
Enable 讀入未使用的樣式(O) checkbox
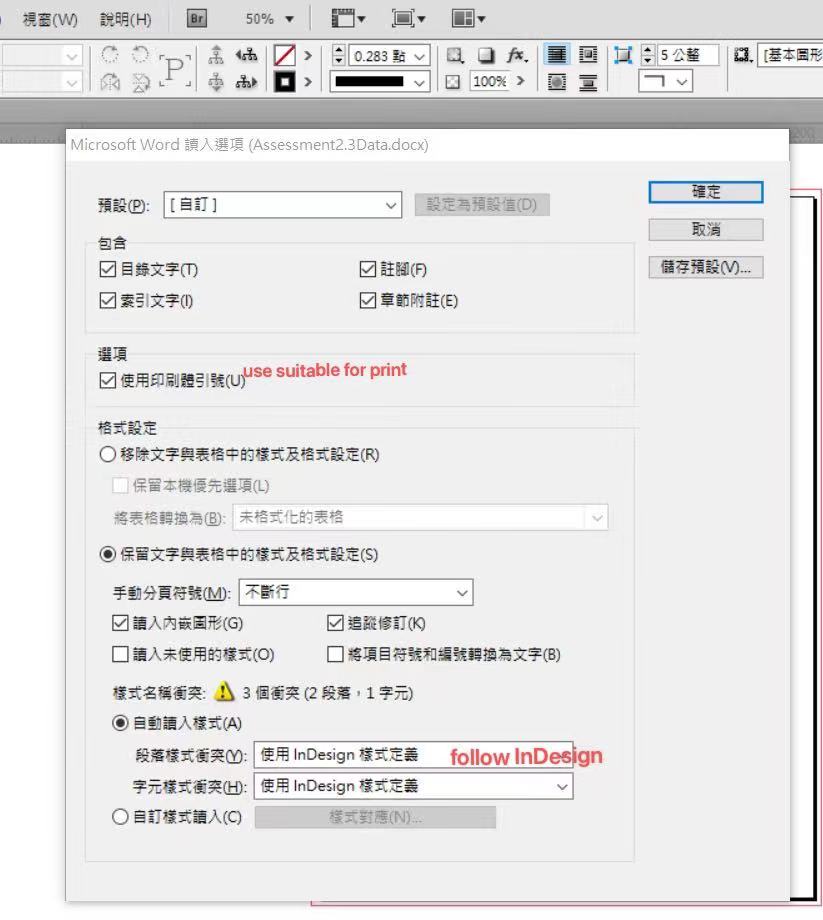pos(121,655)
